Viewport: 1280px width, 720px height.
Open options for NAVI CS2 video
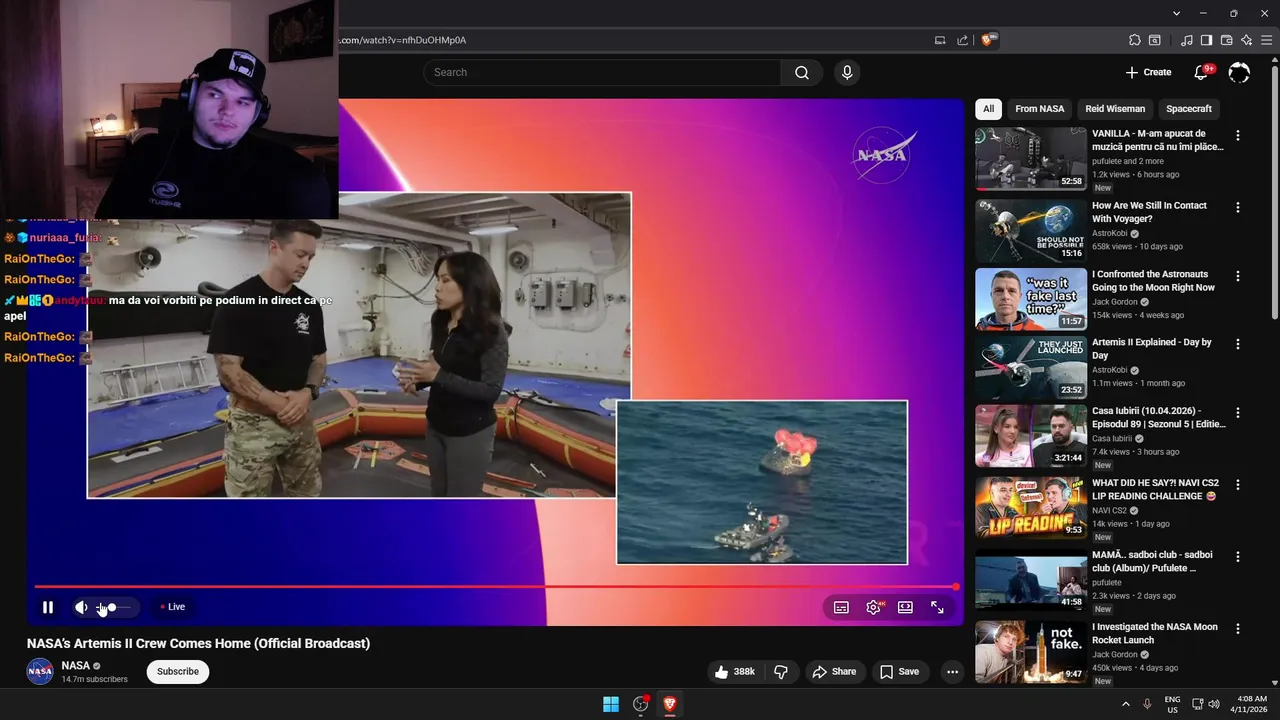[x=1237, y=484]
